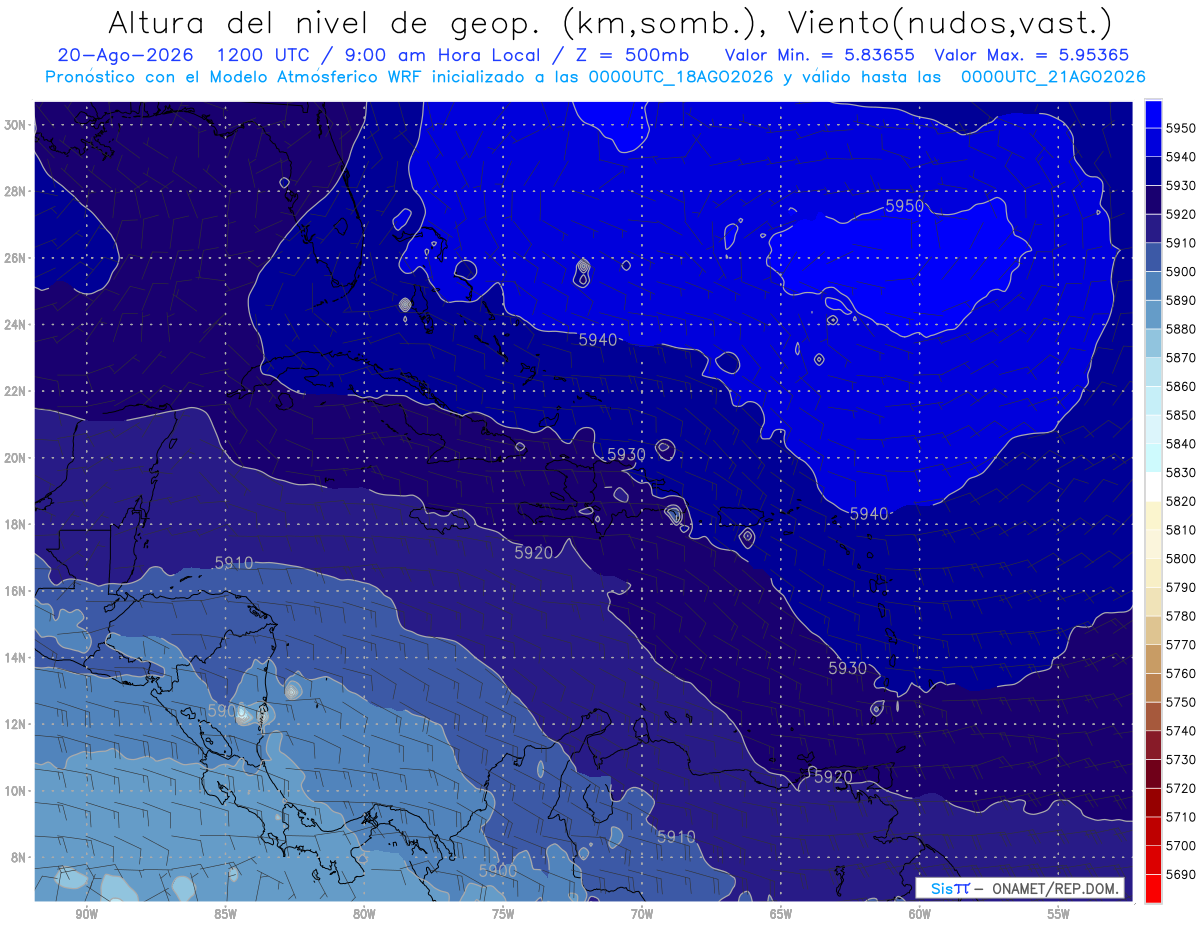The image size is (1200, 927).
Task: Click initialization time '0000UTC_18AGO2026'
Action: pyautogui.click(x=681, y=77)
